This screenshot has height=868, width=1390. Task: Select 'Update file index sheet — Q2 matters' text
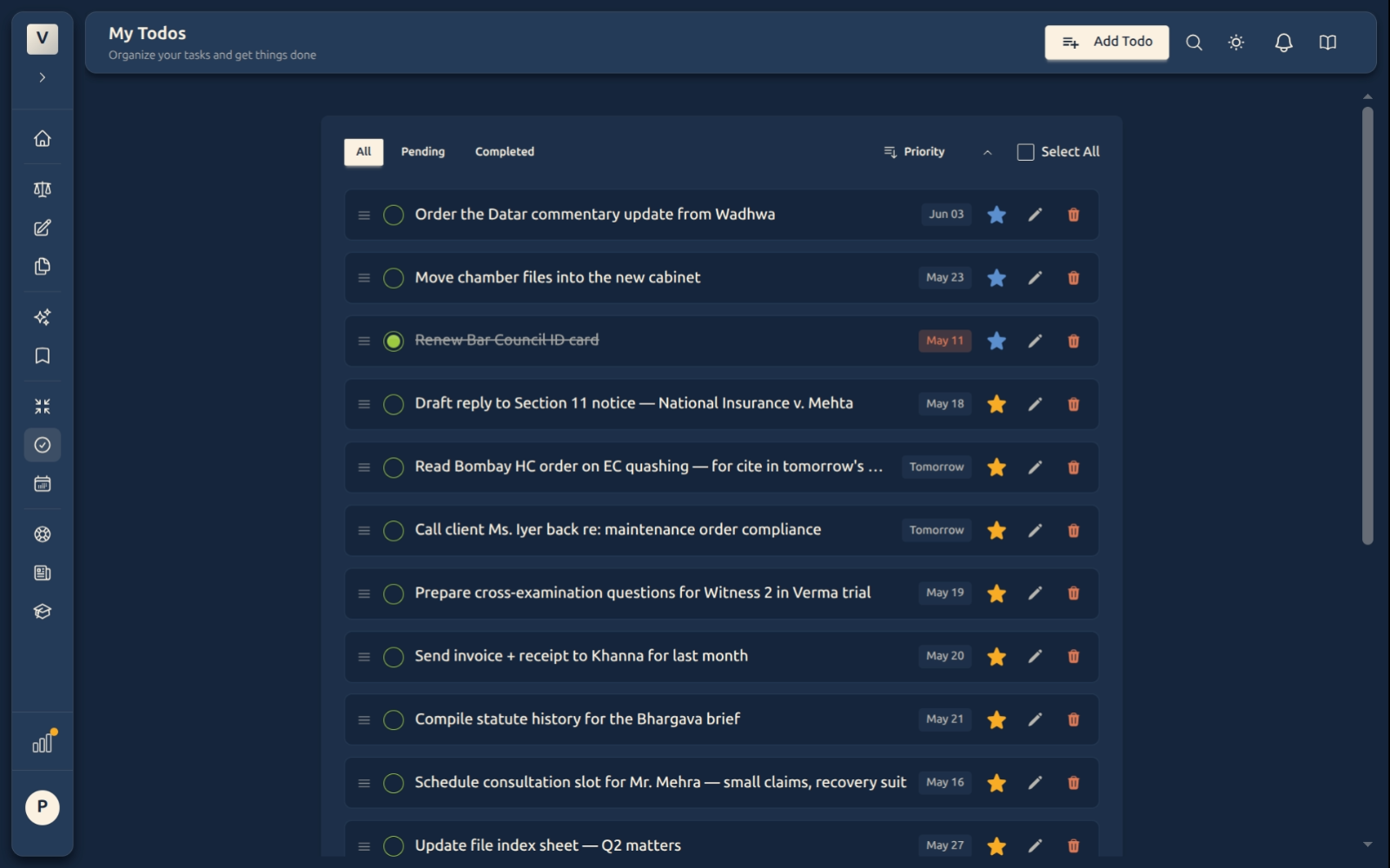[547, 845]
